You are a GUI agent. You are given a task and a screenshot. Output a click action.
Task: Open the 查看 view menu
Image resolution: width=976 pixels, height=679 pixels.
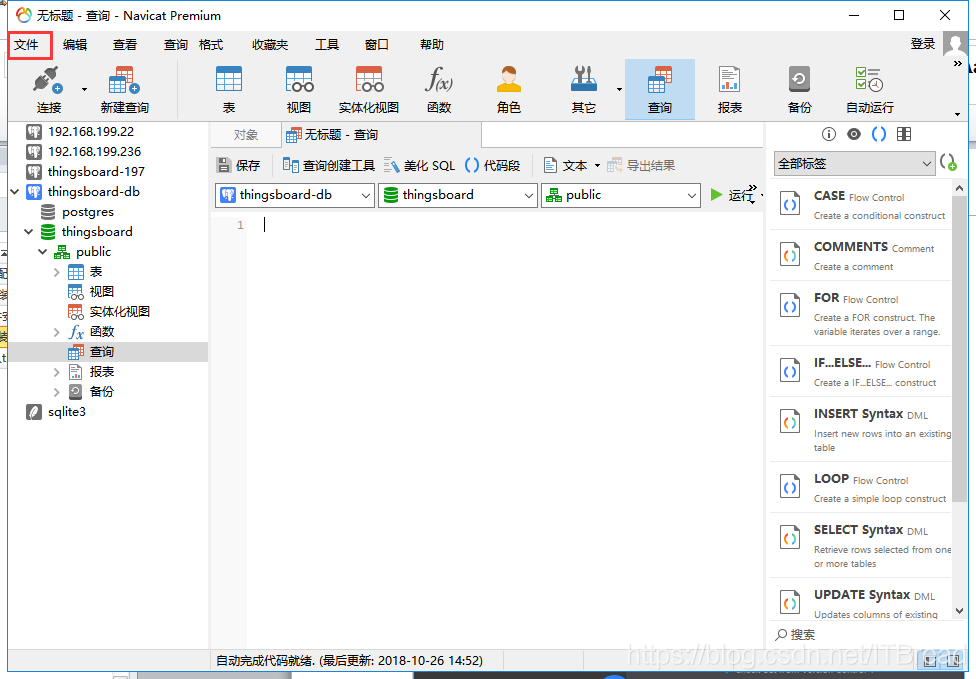tap(124, 45)
